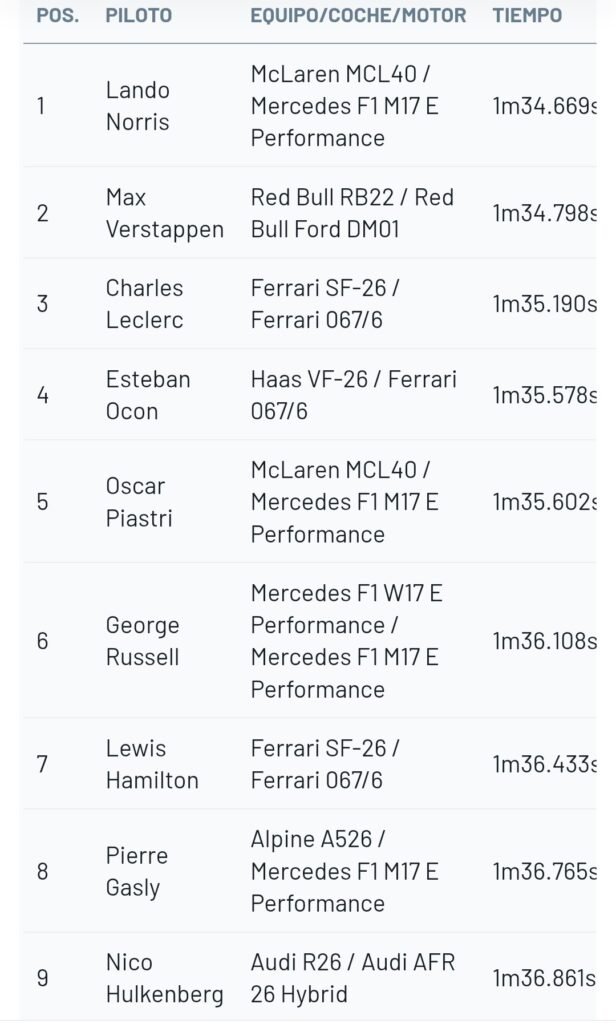Select Oscar Piastri's name

tap(139, 501)
